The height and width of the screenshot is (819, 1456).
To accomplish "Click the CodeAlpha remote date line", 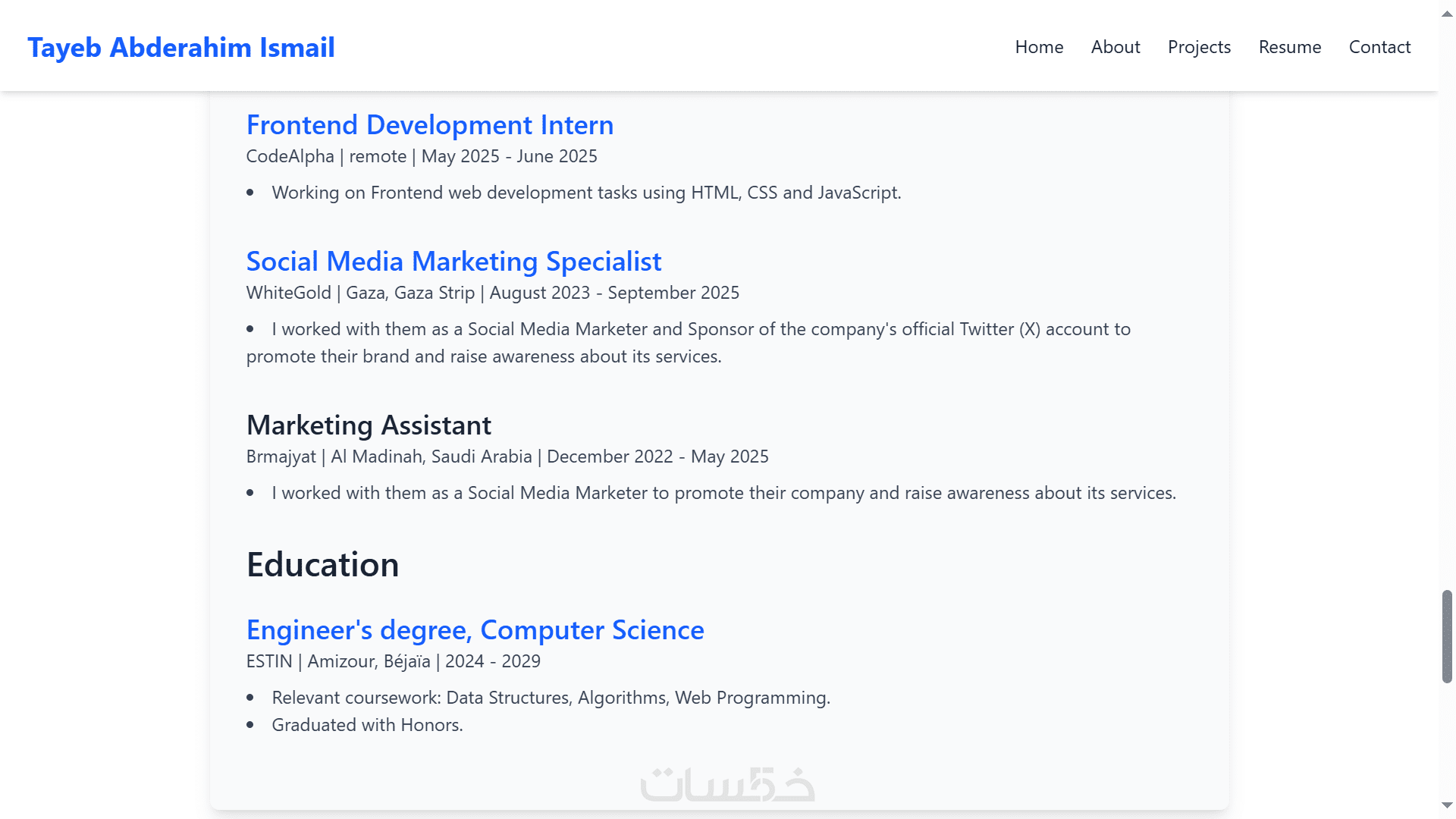I will click(422, 156).
